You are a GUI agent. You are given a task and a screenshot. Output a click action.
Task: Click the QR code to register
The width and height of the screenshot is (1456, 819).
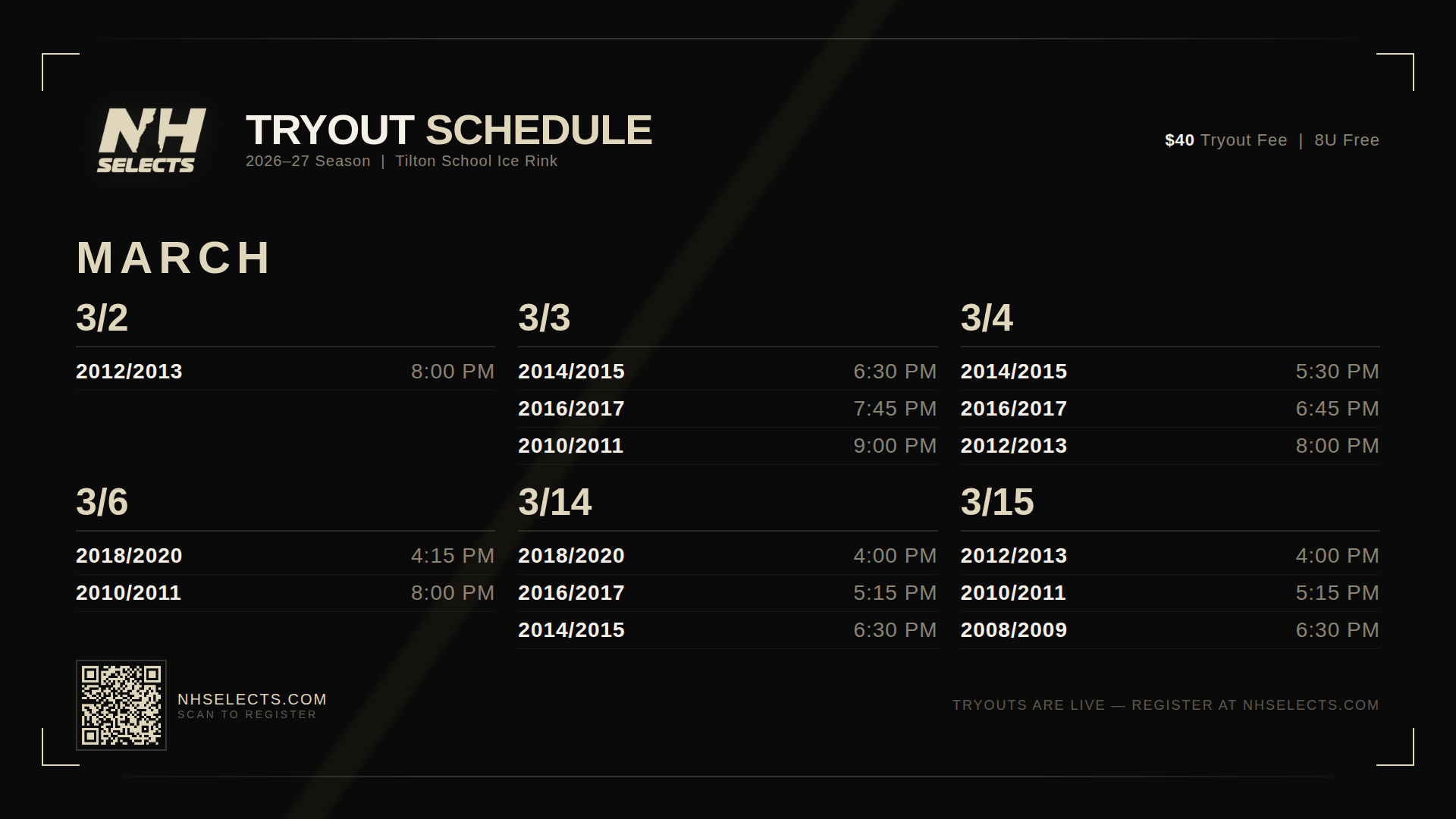pos(121,705)
